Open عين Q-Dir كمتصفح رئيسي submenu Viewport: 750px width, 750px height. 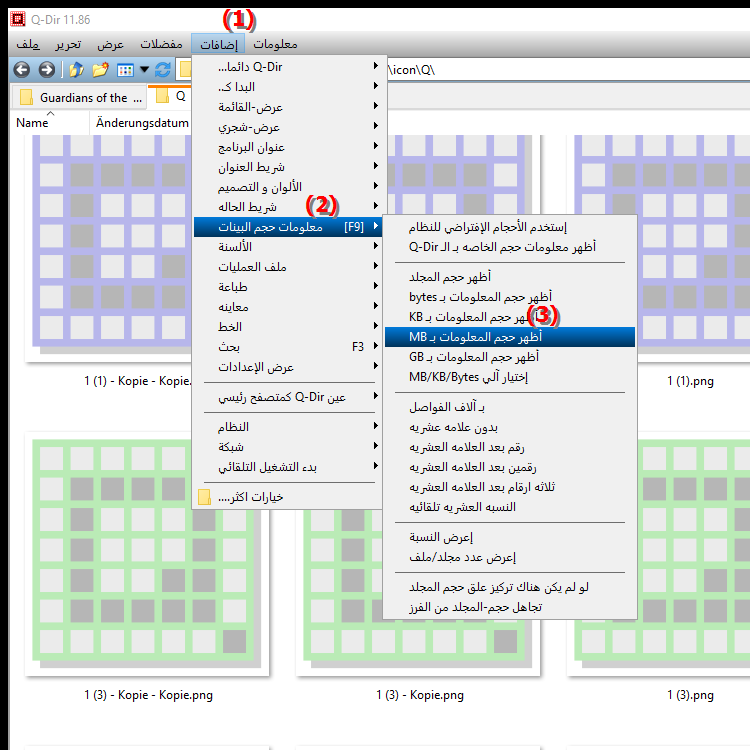pos(287,397)
